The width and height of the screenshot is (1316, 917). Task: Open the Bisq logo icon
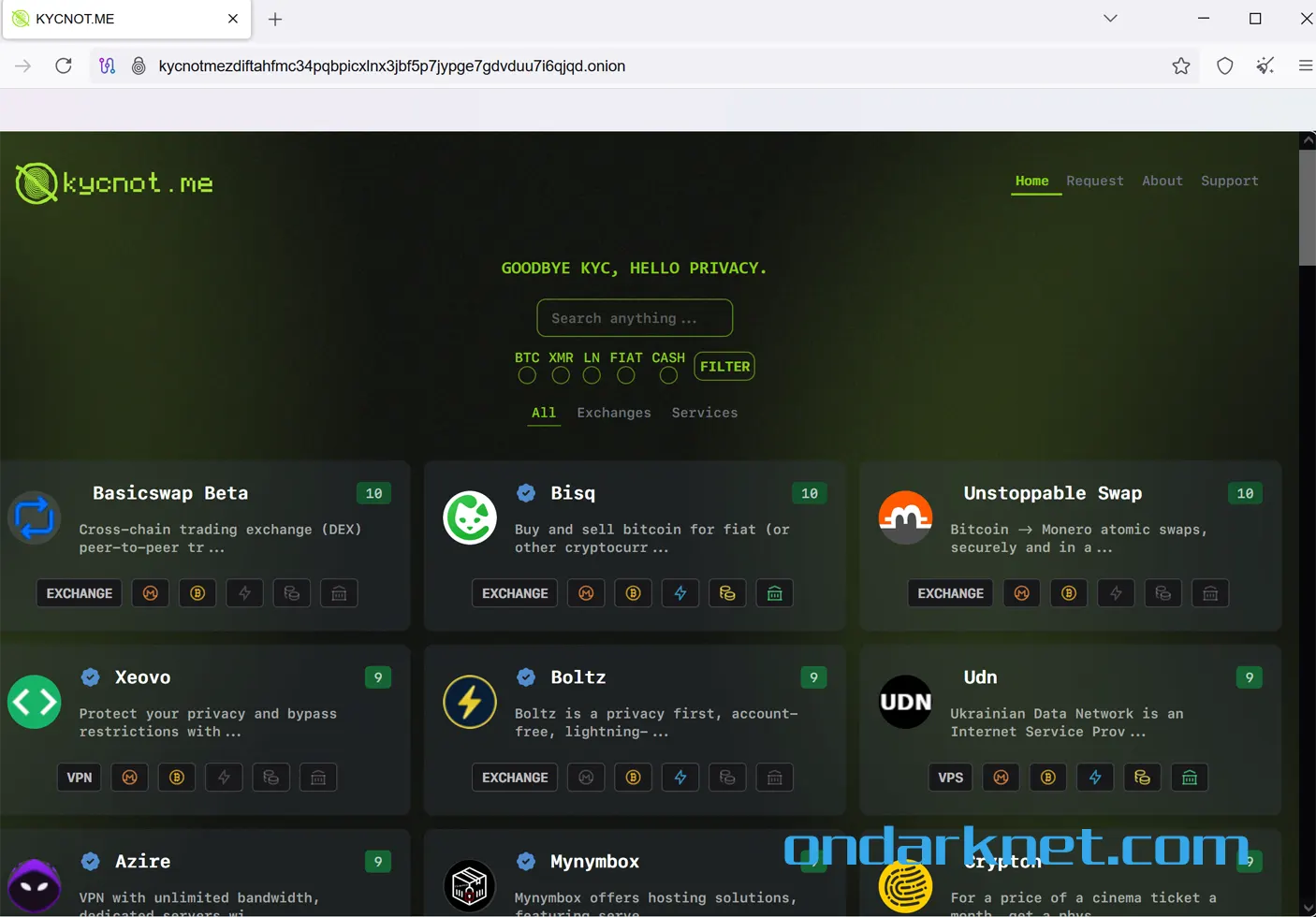click(470, 517)
